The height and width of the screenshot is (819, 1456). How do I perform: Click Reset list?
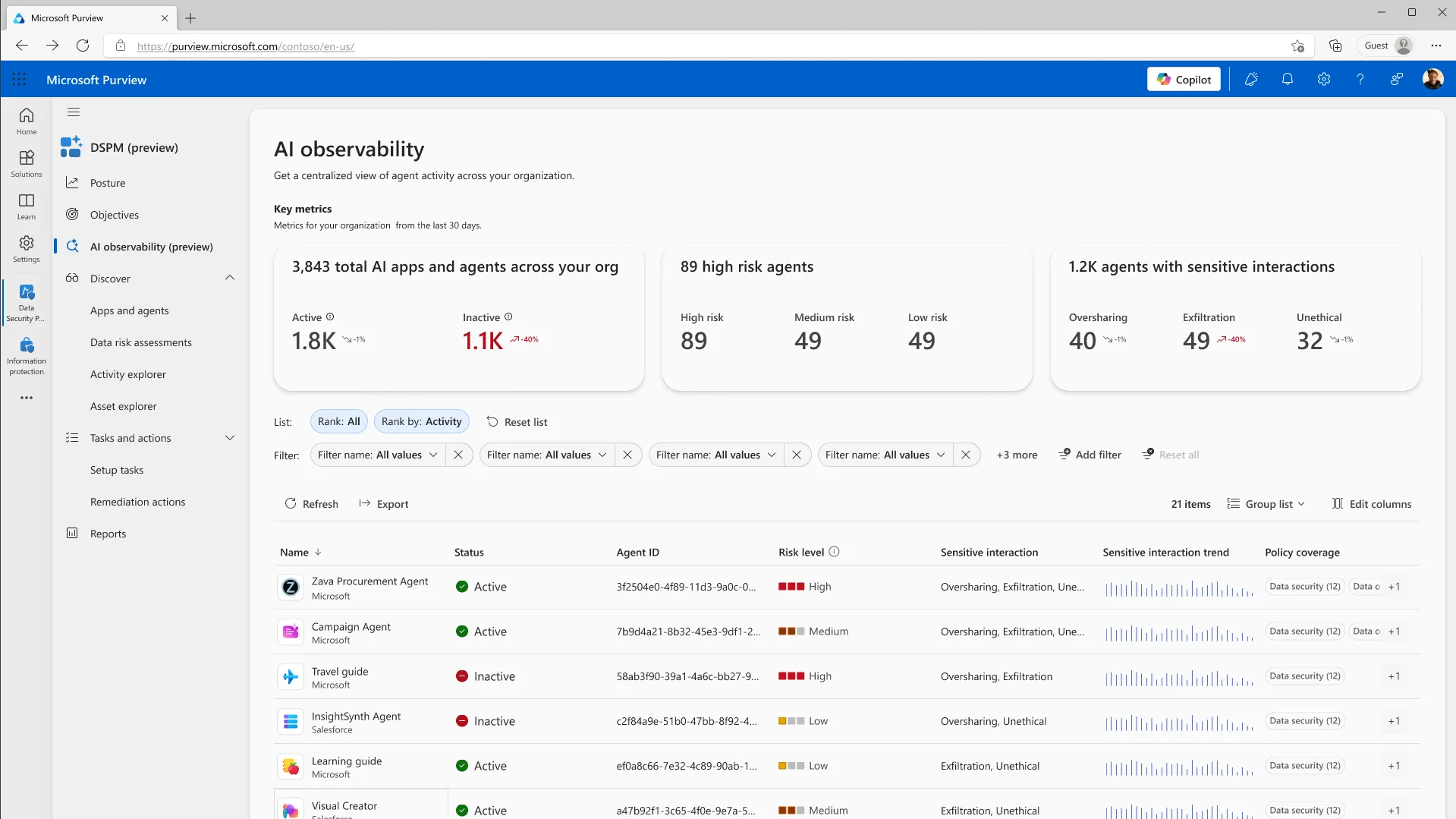pos(517,422)
